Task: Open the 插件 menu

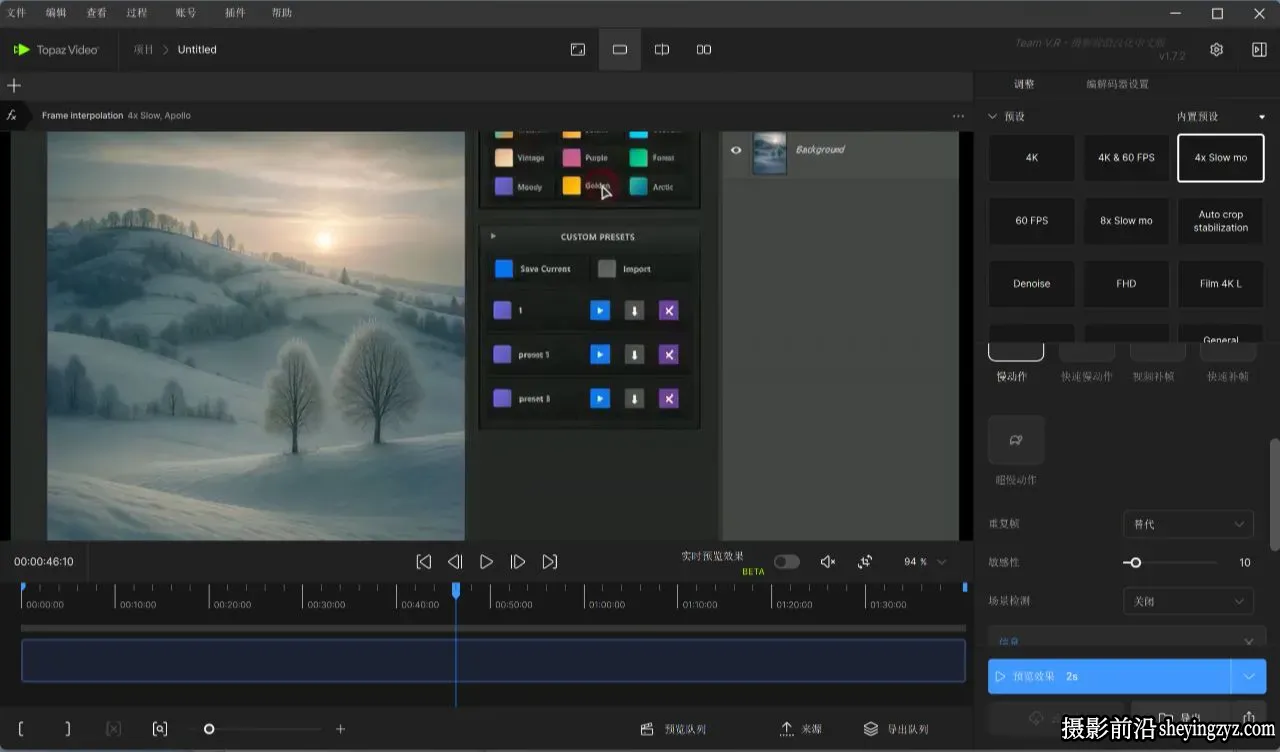Action: [235, 13]
